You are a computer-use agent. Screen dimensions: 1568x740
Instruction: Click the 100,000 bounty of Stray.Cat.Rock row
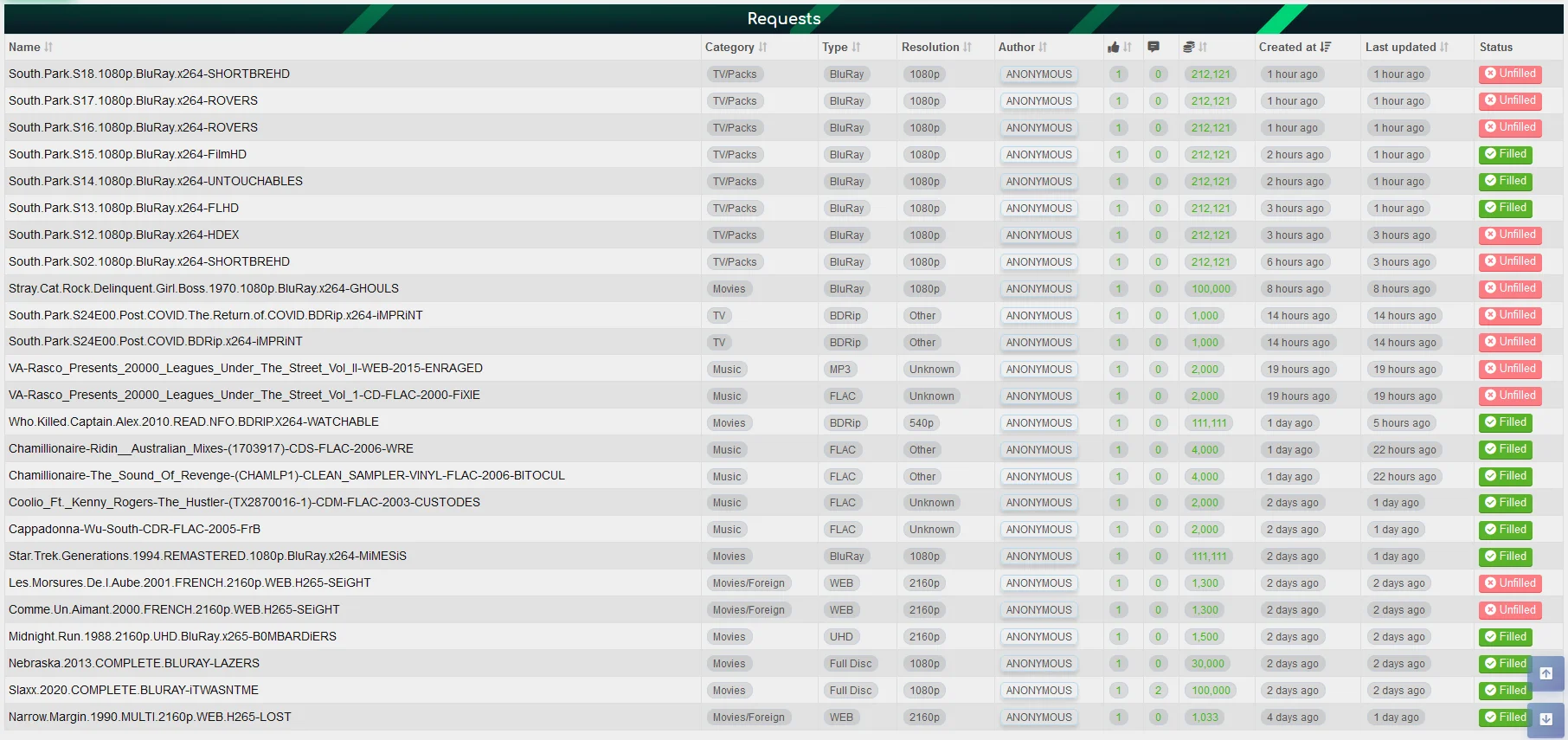pyautogui.click(x=1211, y=289)
